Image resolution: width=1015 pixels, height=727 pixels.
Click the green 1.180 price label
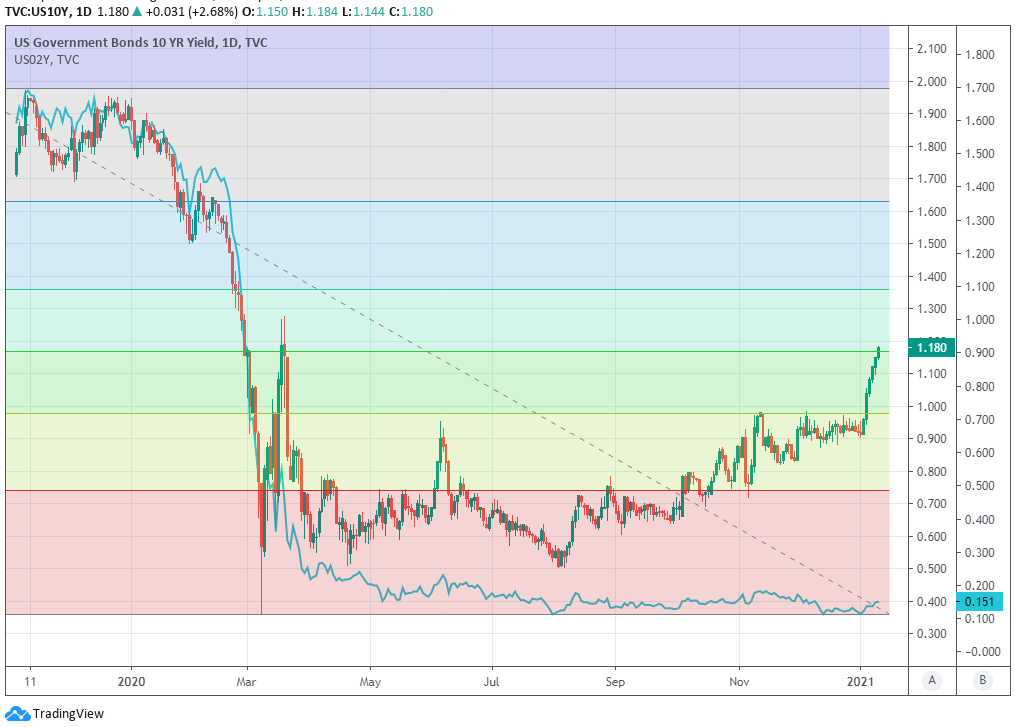pos(930,348)
